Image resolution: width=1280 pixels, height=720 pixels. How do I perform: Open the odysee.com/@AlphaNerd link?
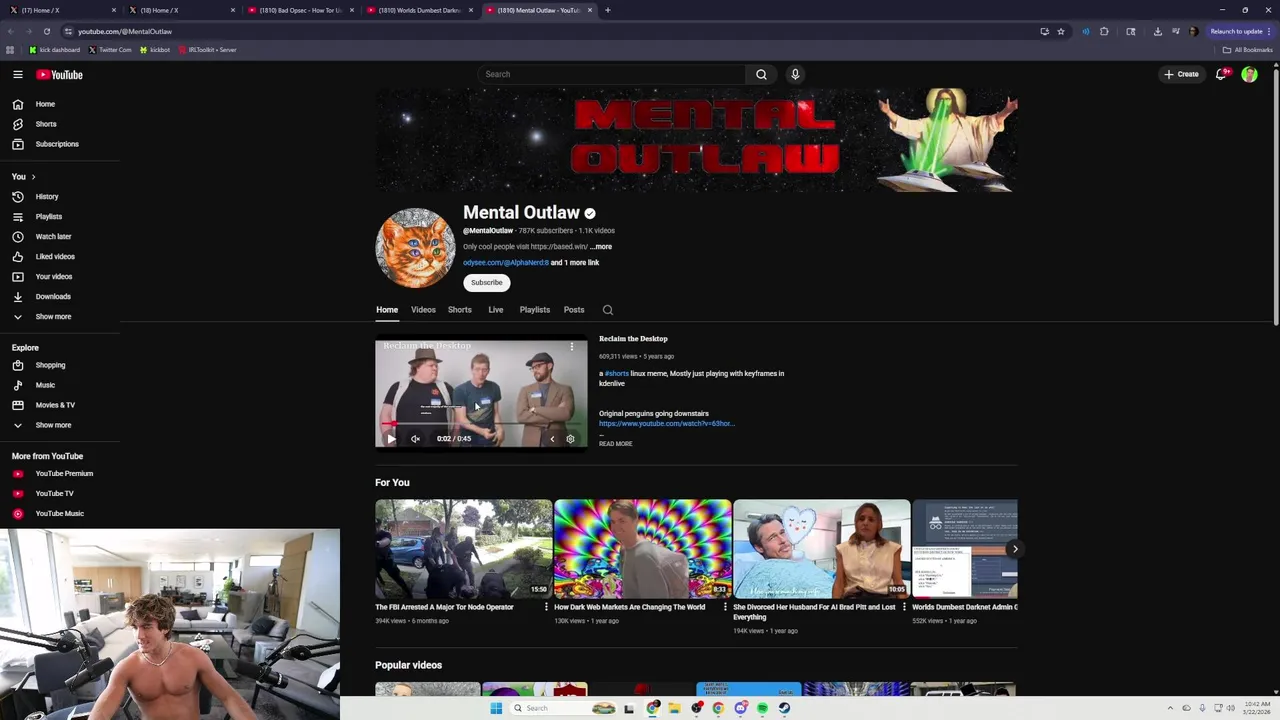506,263
